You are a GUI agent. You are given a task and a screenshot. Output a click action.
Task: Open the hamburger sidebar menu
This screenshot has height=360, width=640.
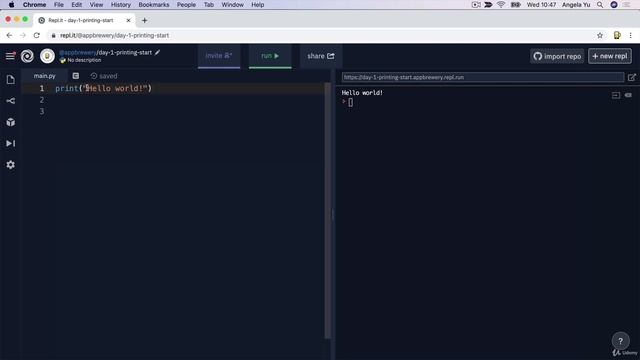coord(10,56)
